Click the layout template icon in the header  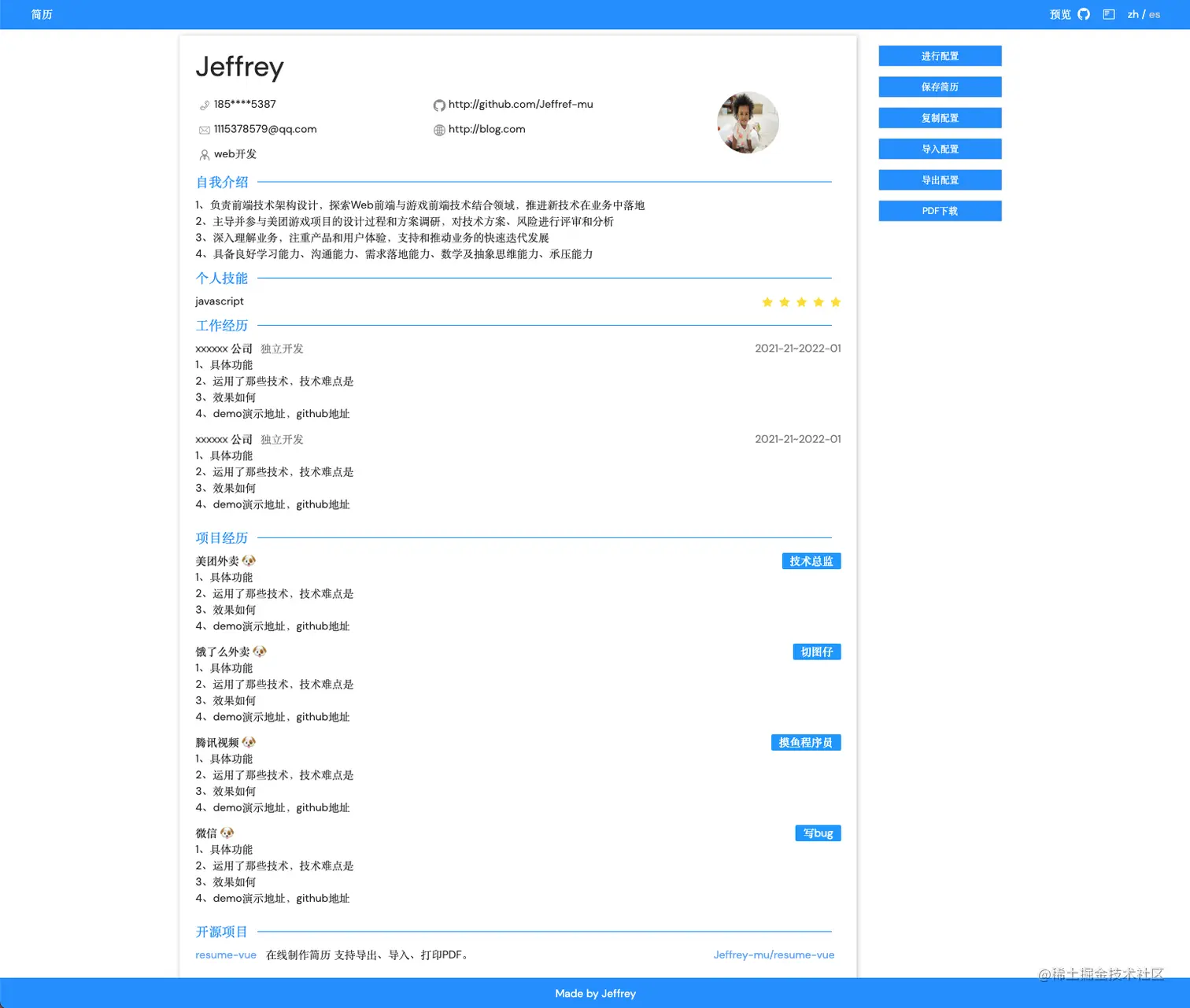1109,14
